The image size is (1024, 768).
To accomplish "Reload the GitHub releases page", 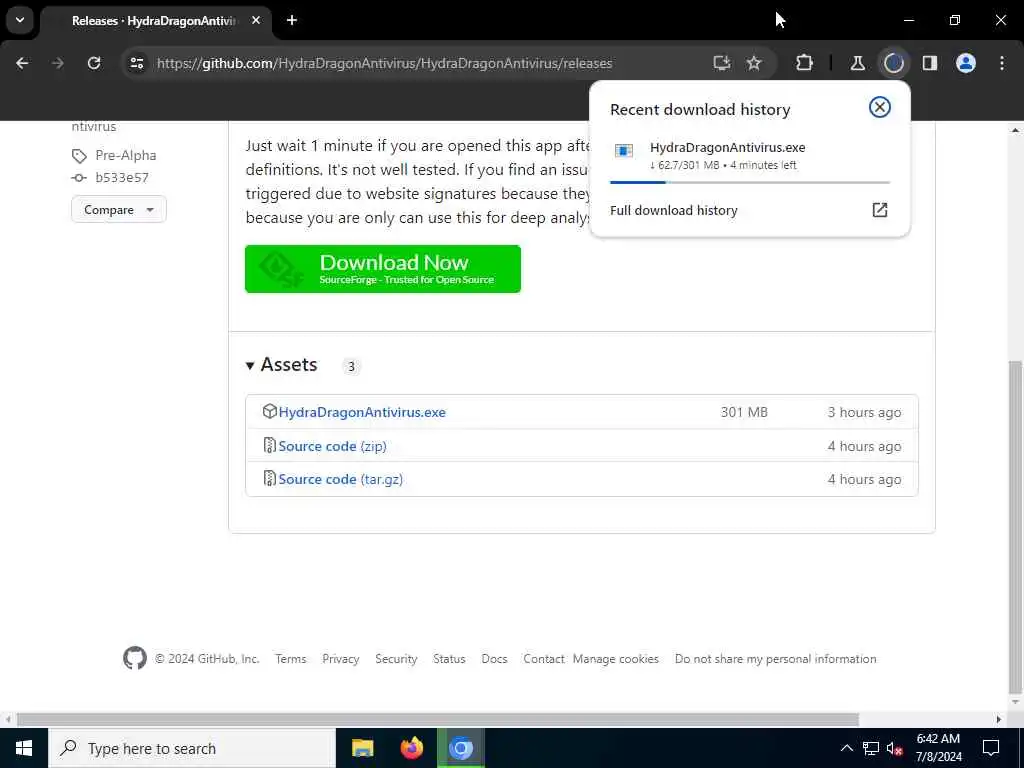I will (x=94, y=63).
